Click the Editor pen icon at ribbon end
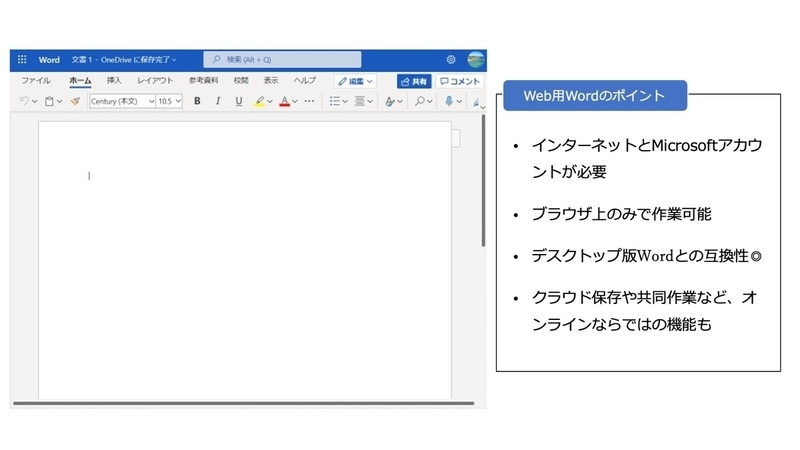800x450 pixels. click(476, 102)
